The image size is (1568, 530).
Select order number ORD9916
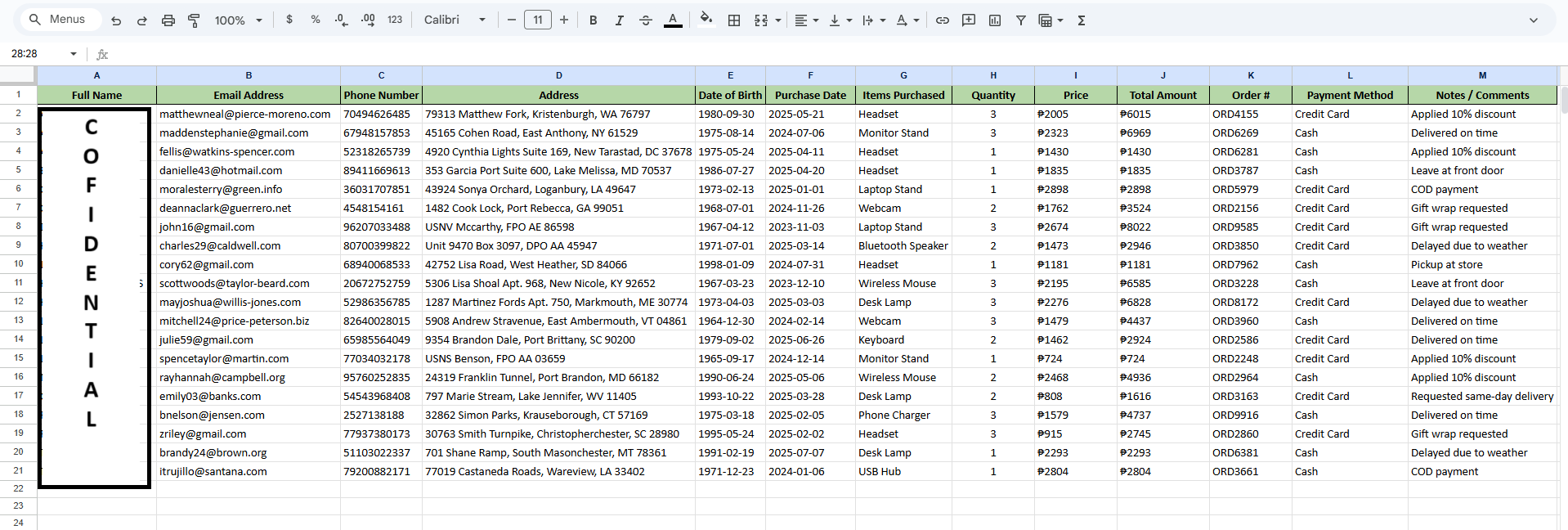tap(1251, 415)
